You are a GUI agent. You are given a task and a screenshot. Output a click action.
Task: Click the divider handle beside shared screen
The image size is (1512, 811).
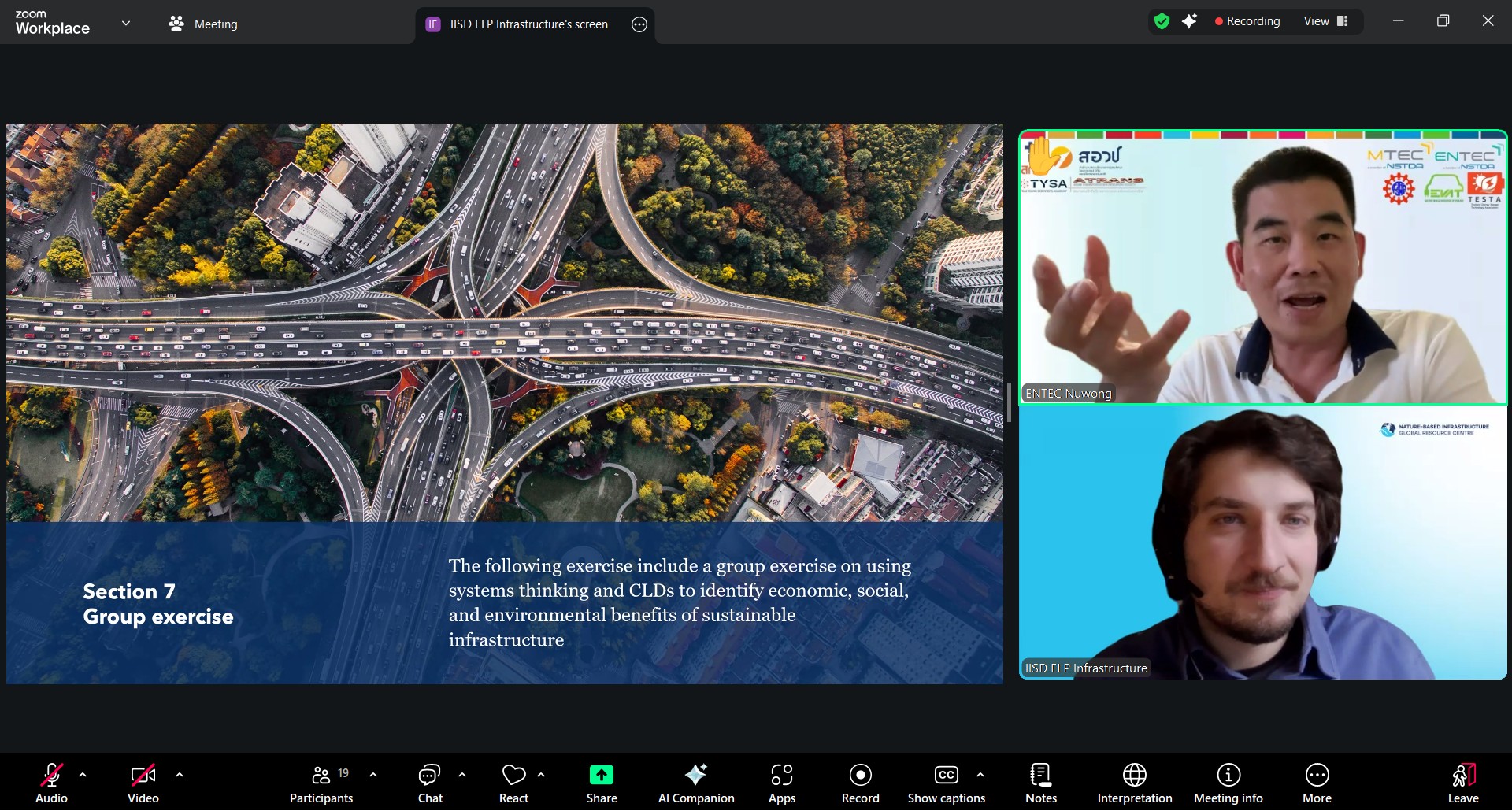(1009, 402)
